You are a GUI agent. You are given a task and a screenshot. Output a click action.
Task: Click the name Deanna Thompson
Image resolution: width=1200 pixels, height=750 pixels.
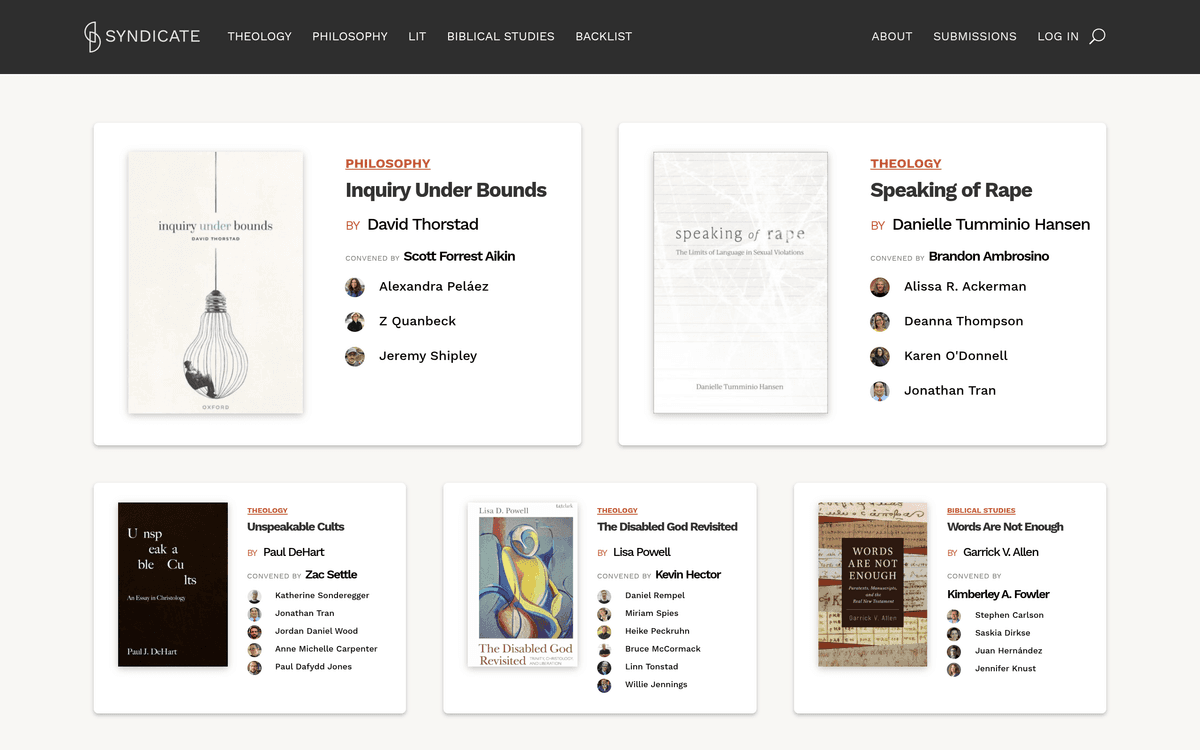963,322
